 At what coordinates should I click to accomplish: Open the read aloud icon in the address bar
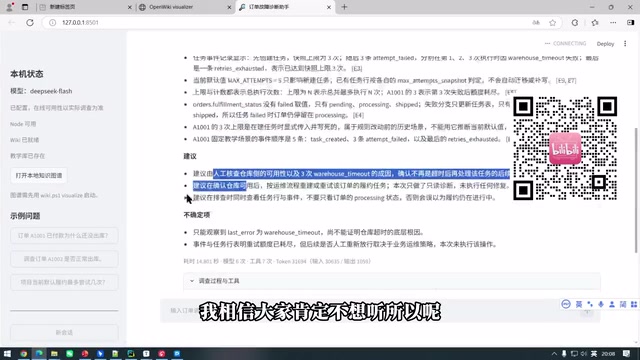[x=536, y=23]
